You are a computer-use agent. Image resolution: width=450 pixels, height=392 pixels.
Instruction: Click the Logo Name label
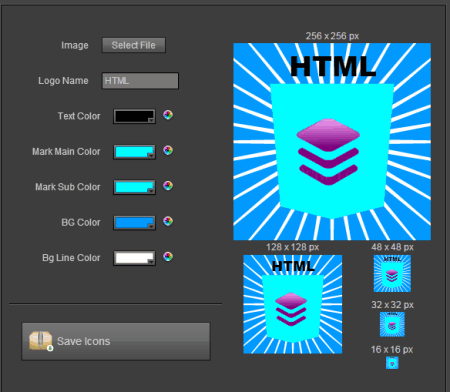(x=63, y=81)
